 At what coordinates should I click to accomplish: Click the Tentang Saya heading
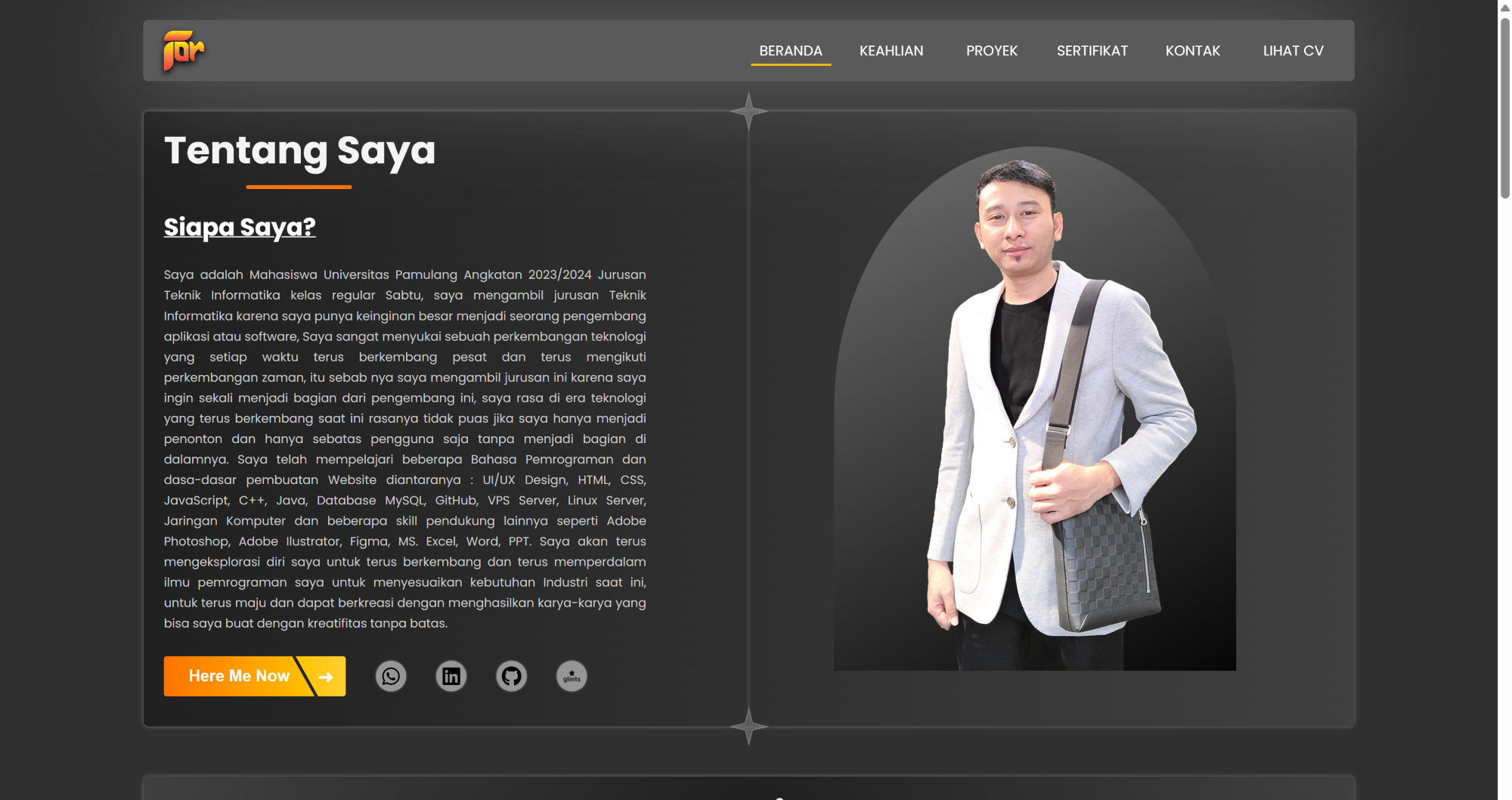299,150
